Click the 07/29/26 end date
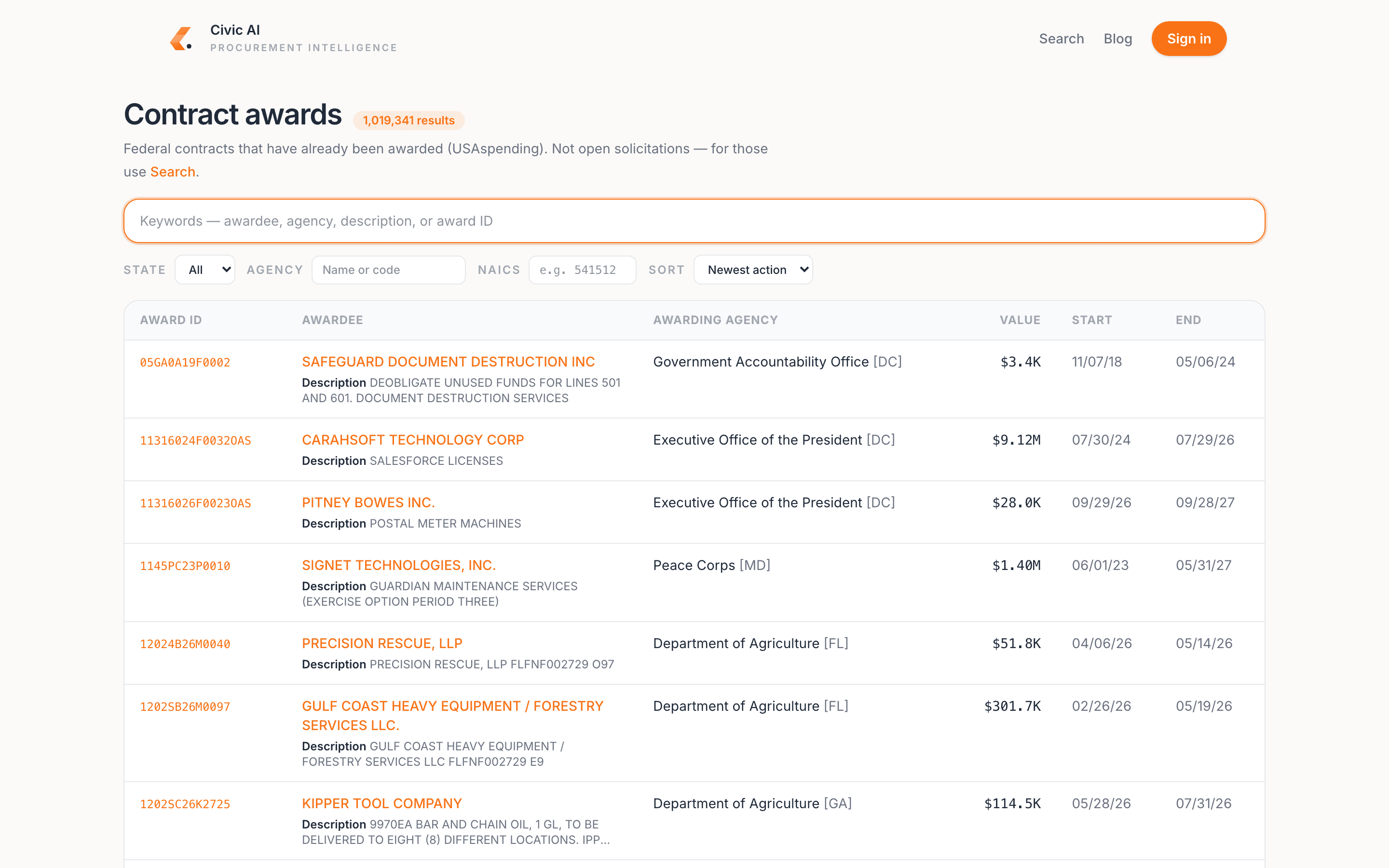 pos(1204,440)
